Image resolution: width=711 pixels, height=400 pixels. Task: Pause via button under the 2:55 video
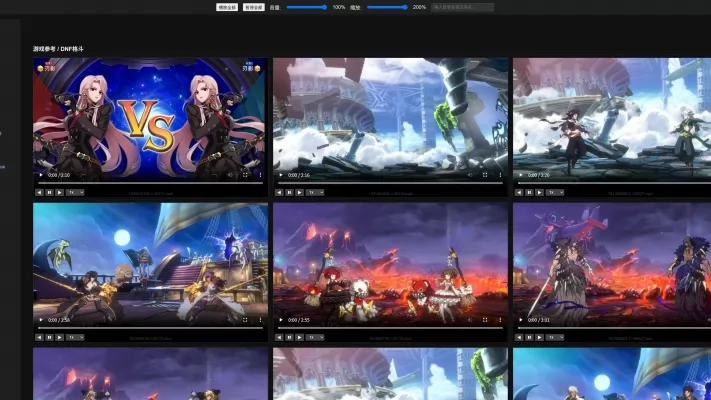(x=289, y=337)
